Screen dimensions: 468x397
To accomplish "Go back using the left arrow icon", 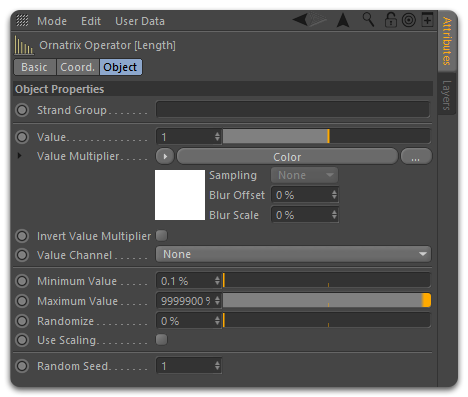I will (300, 20).
